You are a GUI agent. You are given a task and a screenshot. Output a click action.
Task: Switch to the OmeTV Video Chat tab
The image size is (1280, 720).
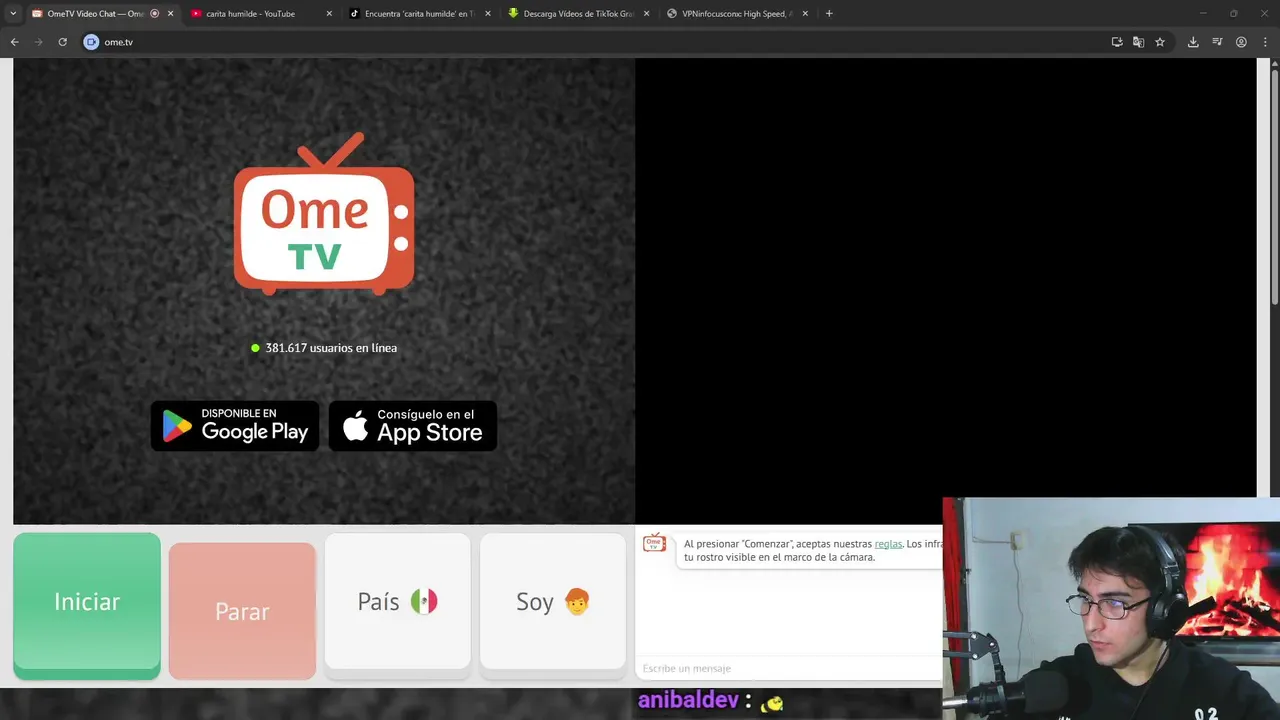95,14
